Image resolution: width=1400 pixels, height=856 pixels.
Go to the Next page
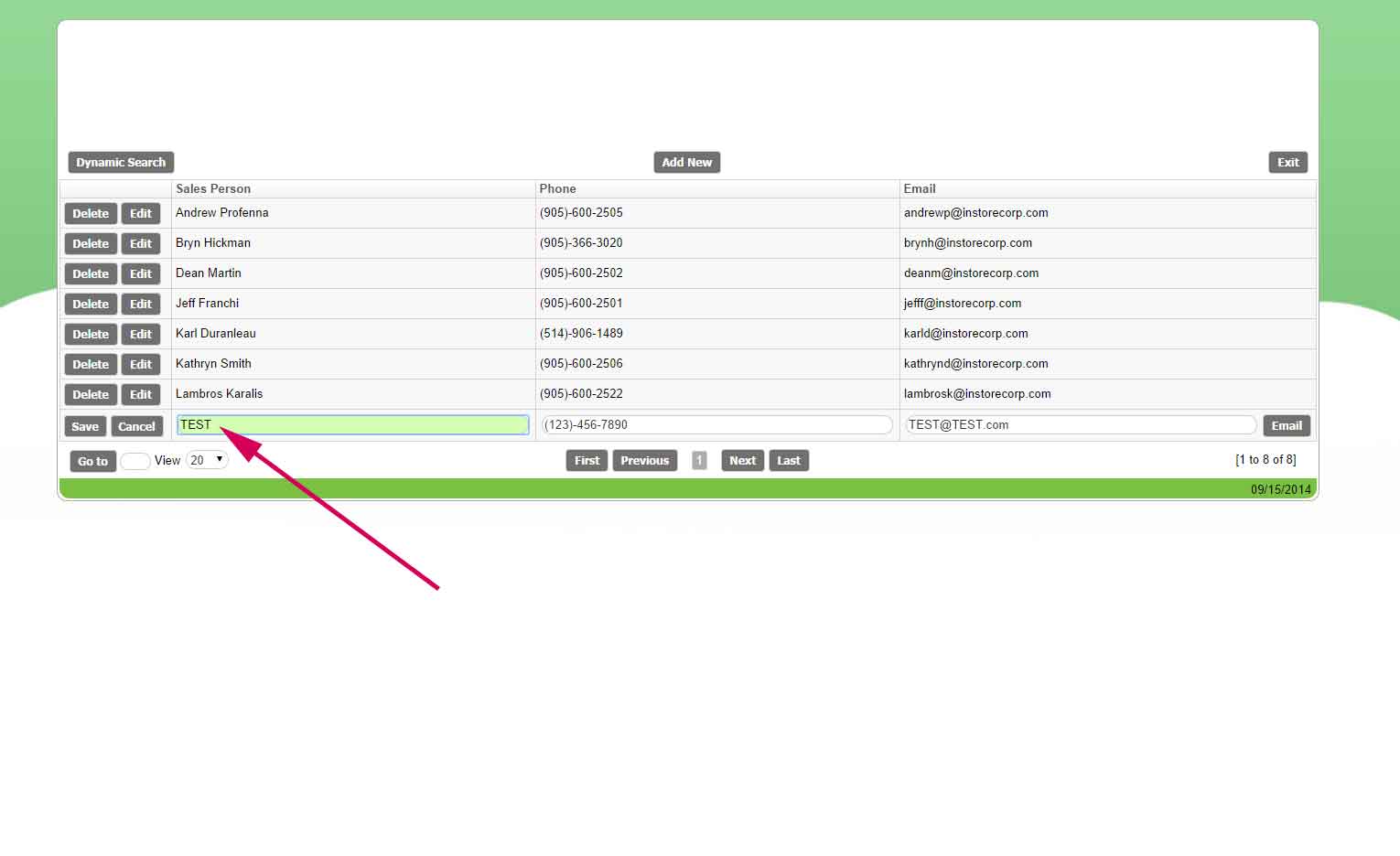(x=743, y=461)
